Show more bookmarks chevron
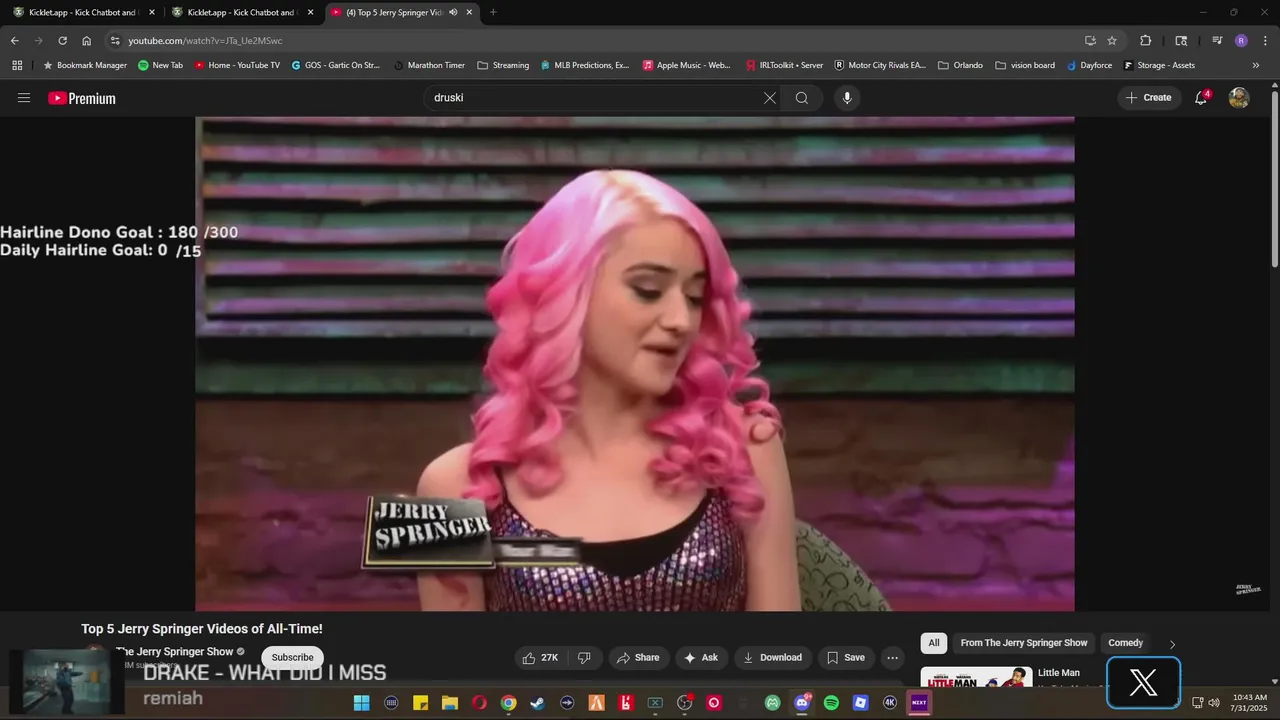Image resolution: width=1280 pixels, height=720 pixels. 1255,65
